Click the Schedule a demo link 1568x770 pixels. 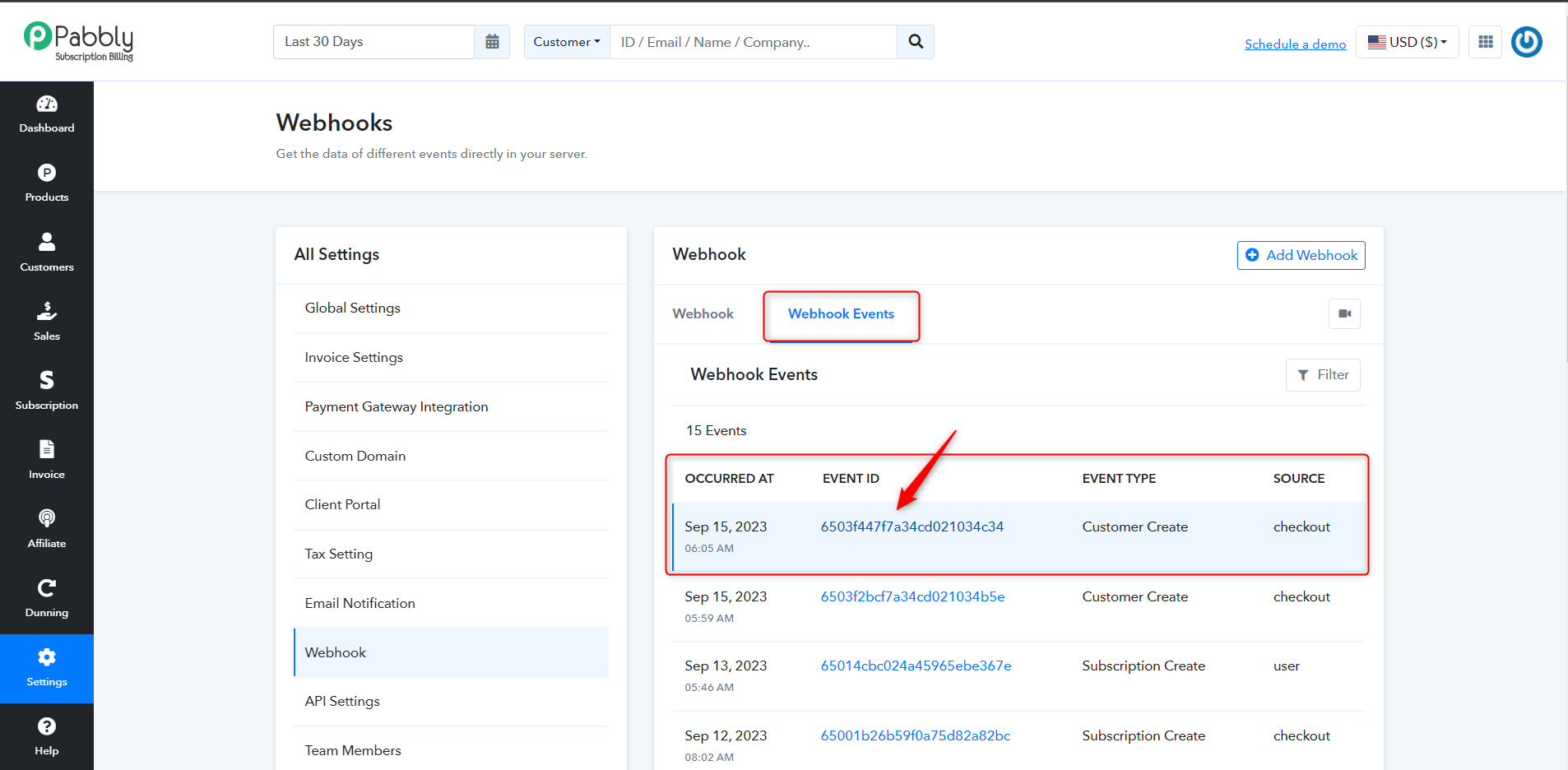(1295, 44)
